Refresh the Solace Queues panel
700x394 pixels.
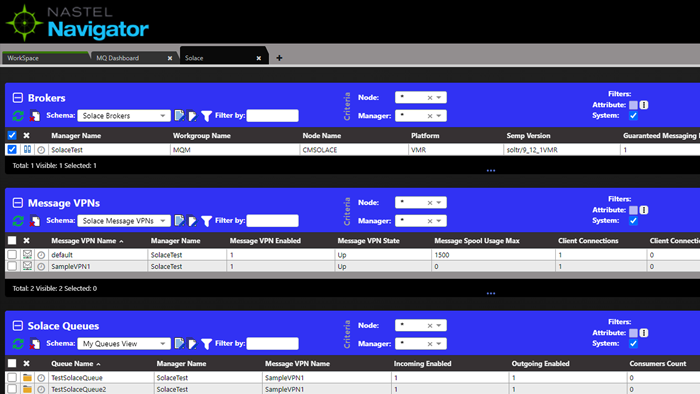18,344
